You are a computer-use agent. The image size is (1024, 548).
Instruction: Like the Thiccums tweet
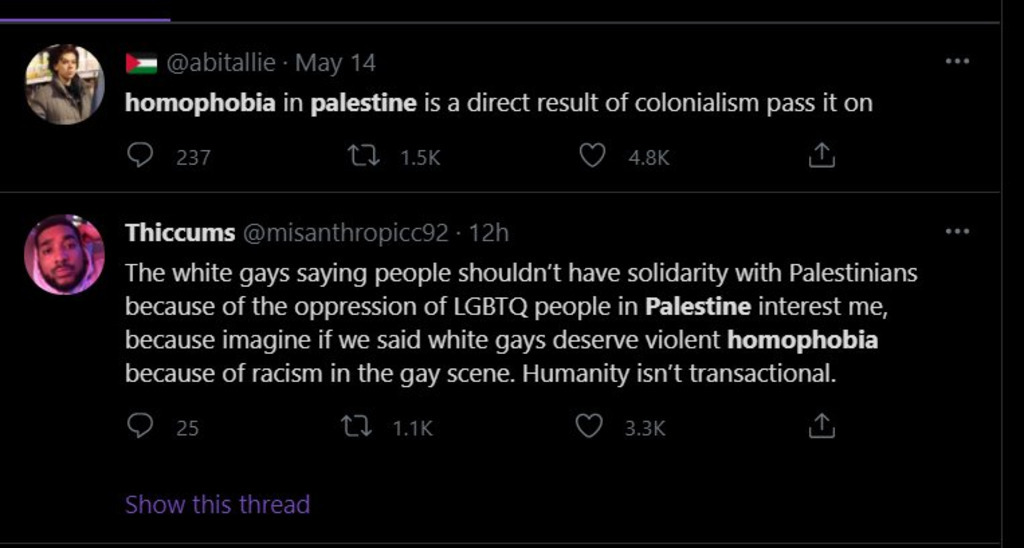(590, 427)
